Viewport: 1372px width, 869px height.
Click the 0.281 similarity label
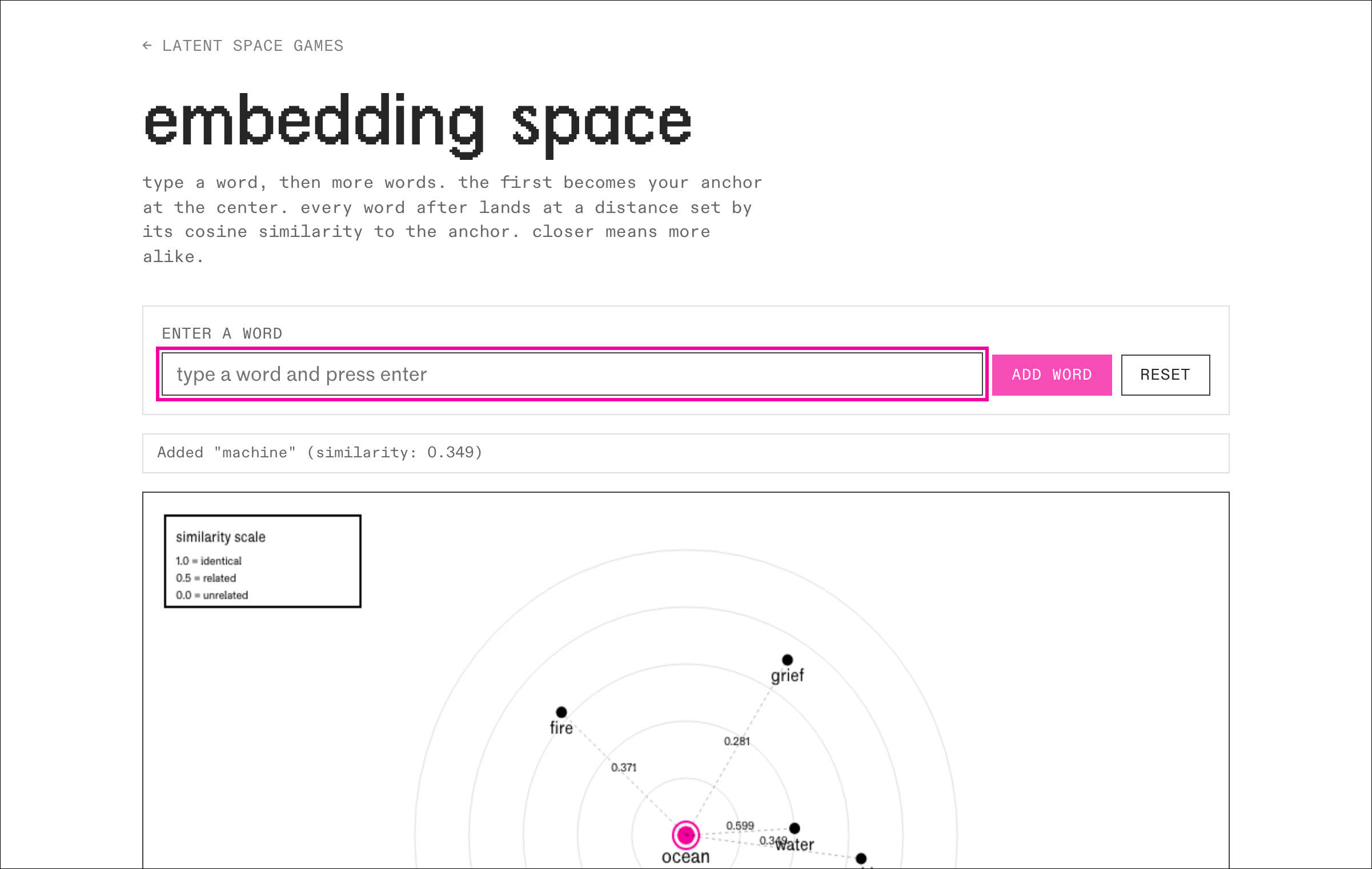coord(737,741)
